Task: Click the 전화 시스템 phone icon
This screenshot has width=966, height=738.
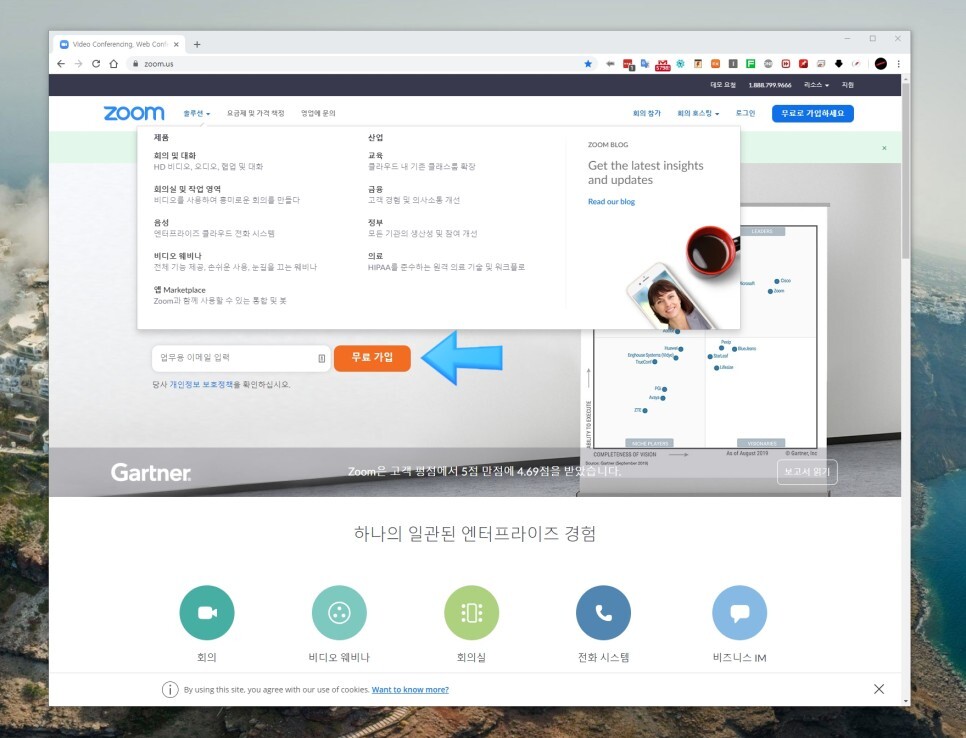Action: pos(603,612)
